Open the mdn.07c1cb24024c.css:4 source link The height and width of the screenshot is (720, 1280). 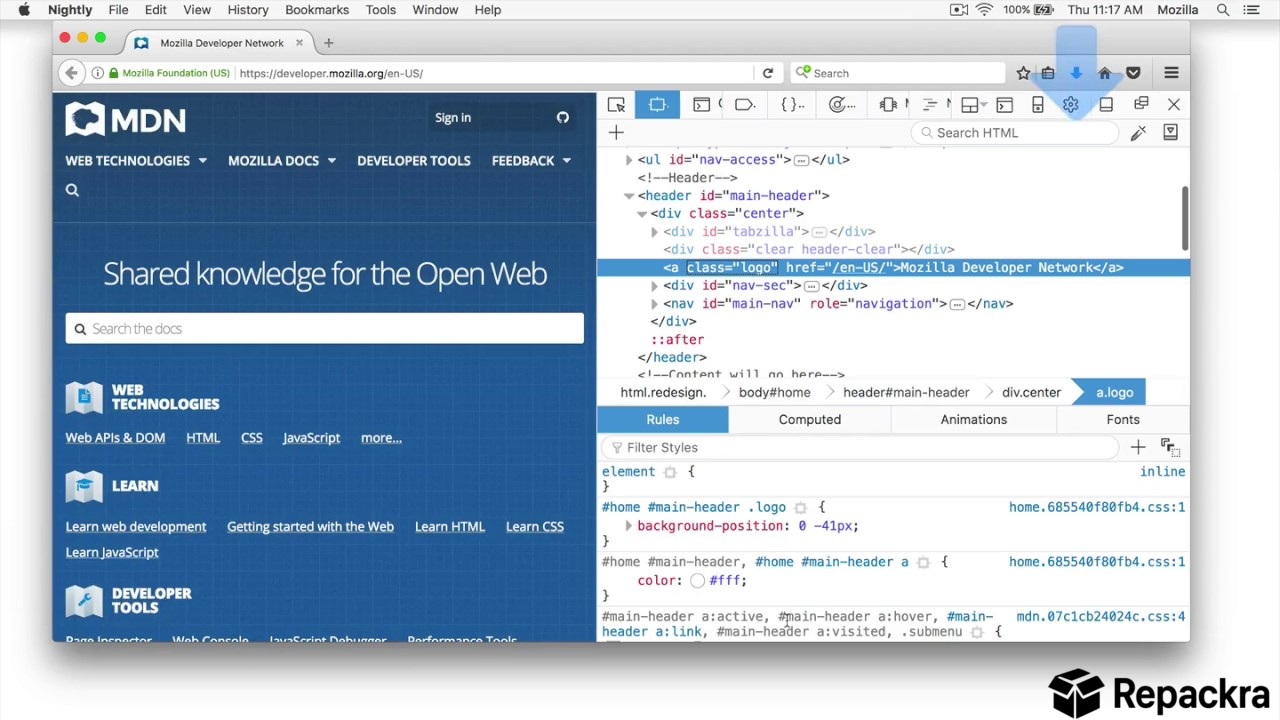point(1101,617)
